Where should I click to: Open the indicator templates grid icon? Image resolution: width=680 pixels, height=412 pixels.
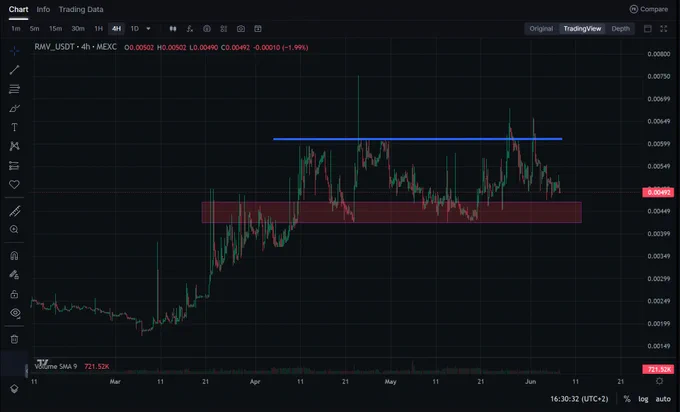coord(223,29)
